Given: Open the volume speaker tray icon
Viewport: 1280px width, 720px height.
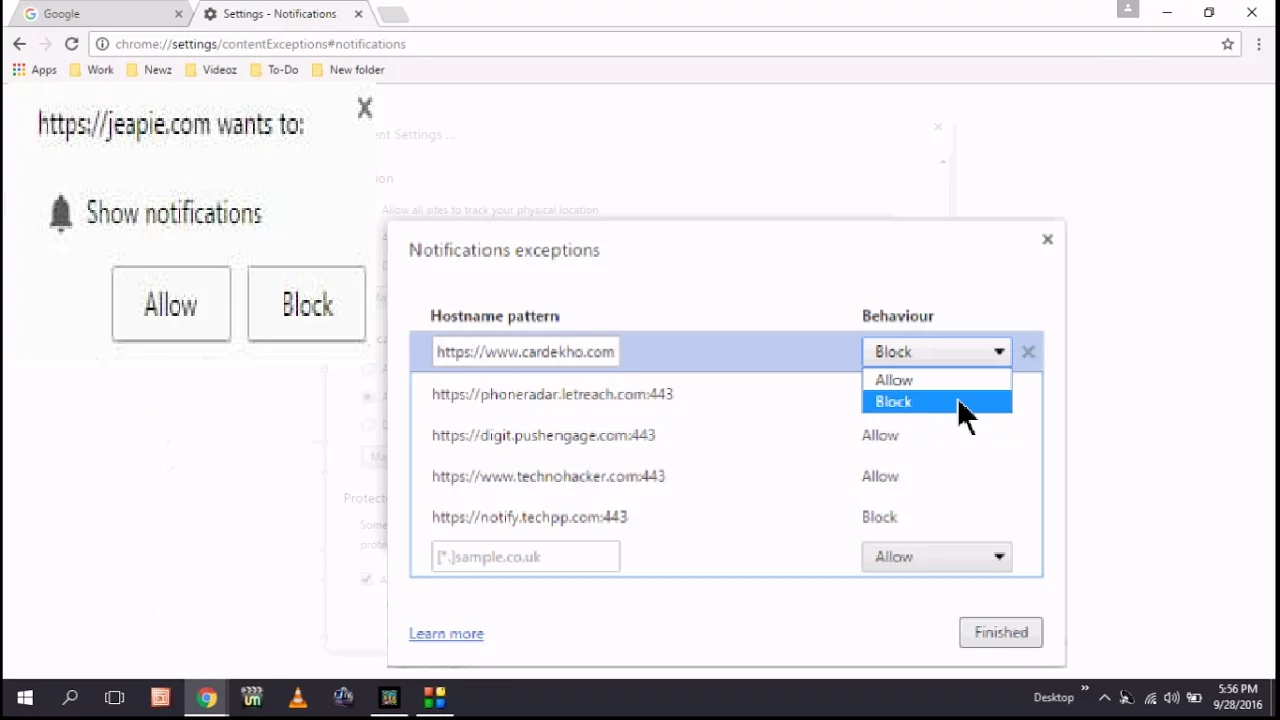Looking at the screenshot, I should click(x=1171, y=698).
